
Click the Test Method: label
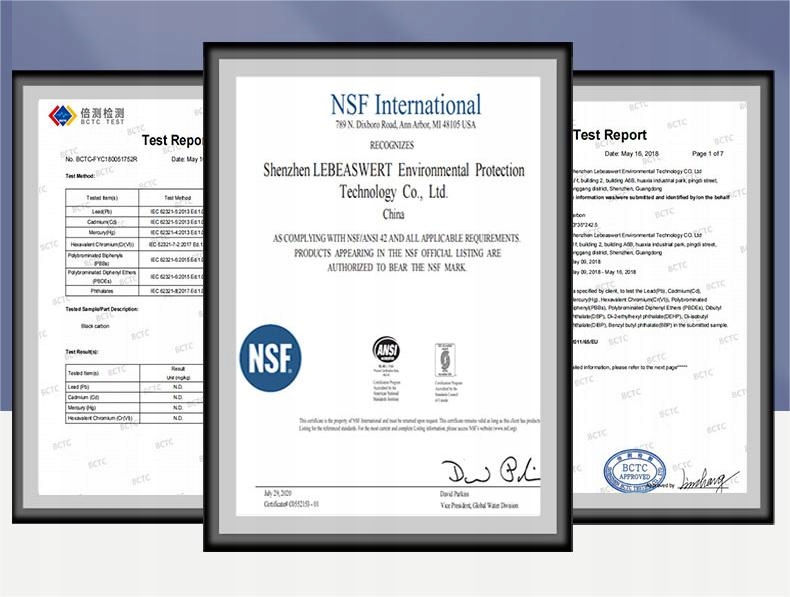click(80, 176)
